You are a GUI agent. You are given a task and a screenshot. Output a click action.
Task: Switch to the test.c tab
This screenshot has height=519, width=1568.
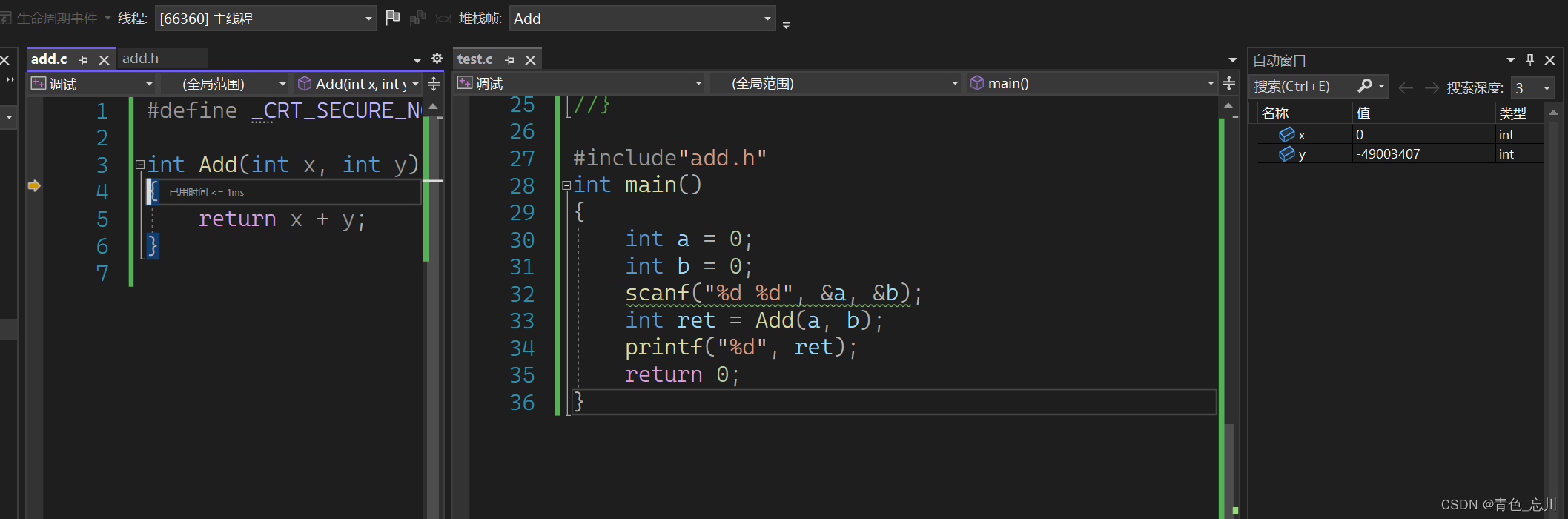pos(474,59)
